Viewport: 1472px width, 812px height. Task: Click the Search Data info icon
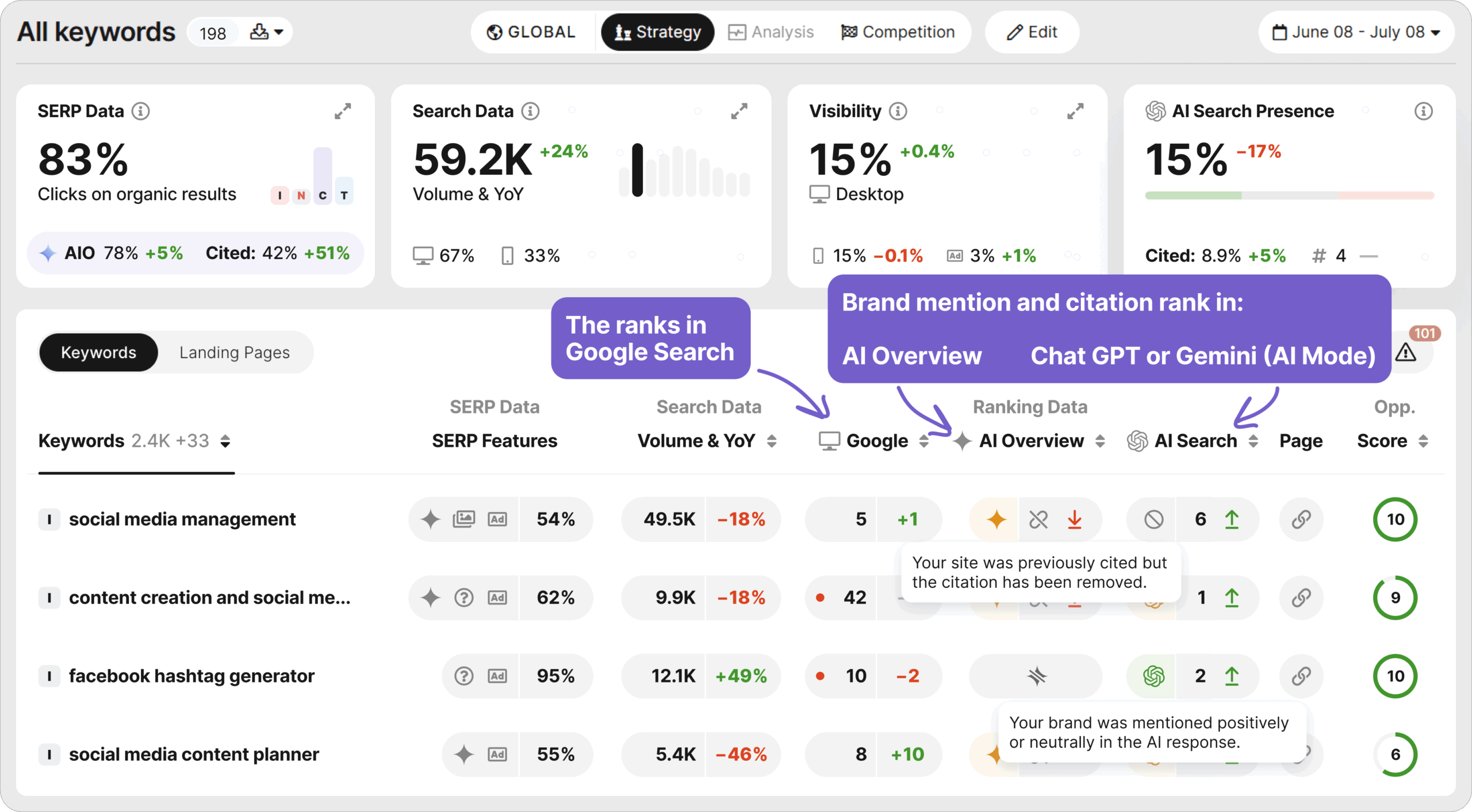[x=530, y=111]
